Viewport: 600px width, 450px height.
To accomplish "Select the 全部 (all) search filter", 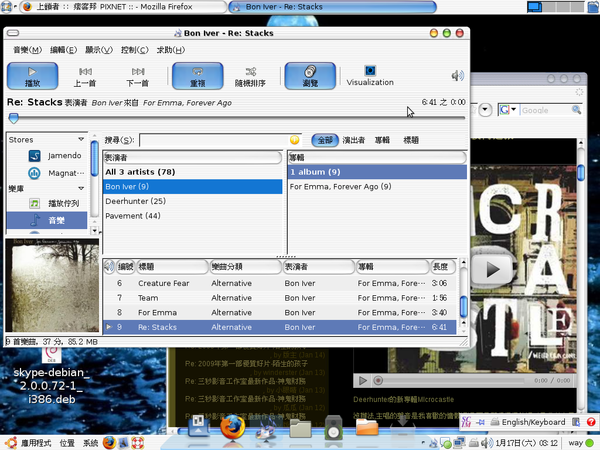I will pyautogui.click(x=325, y=140).
